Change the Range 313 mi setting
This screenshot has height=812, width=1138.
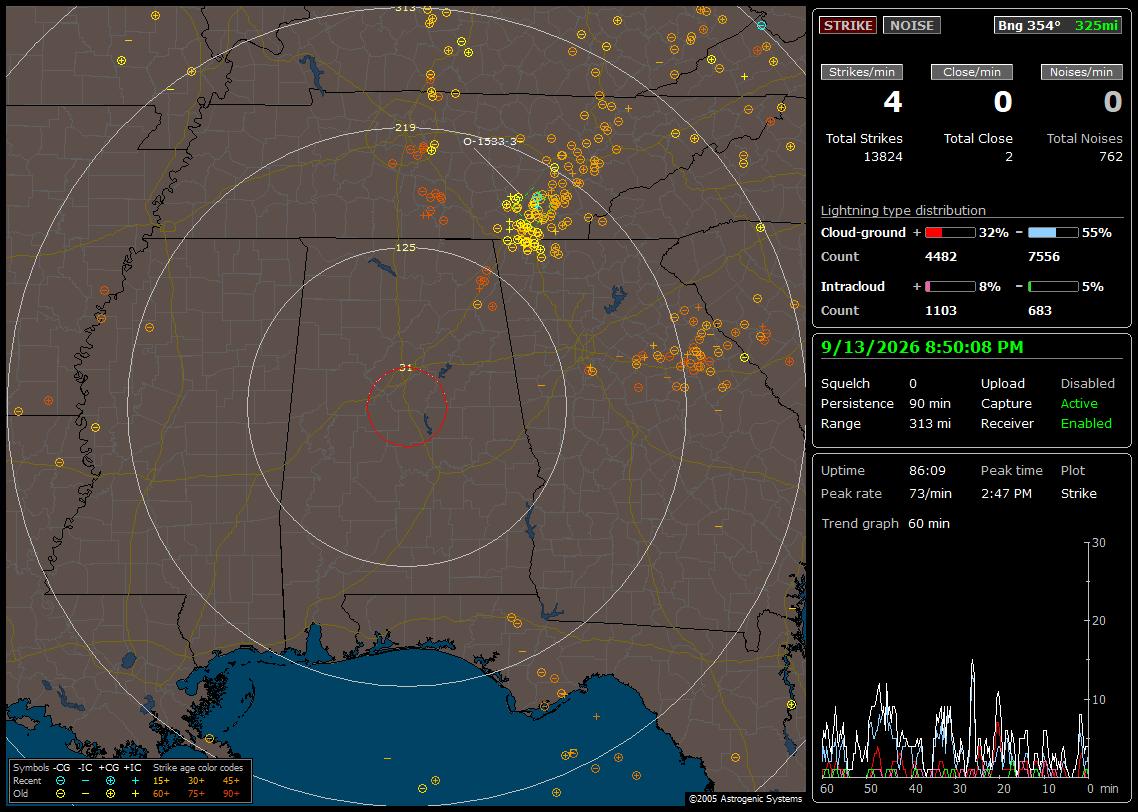(930, 424)
